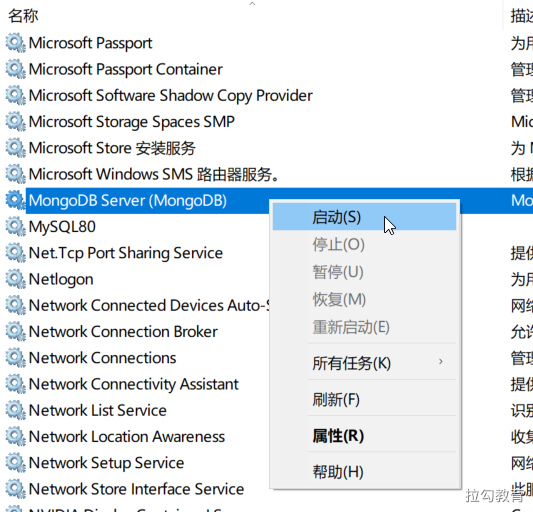This screenshot has width=533, height=512.
Task: Click the Network List Service gear icon
Action: point(16,410)
